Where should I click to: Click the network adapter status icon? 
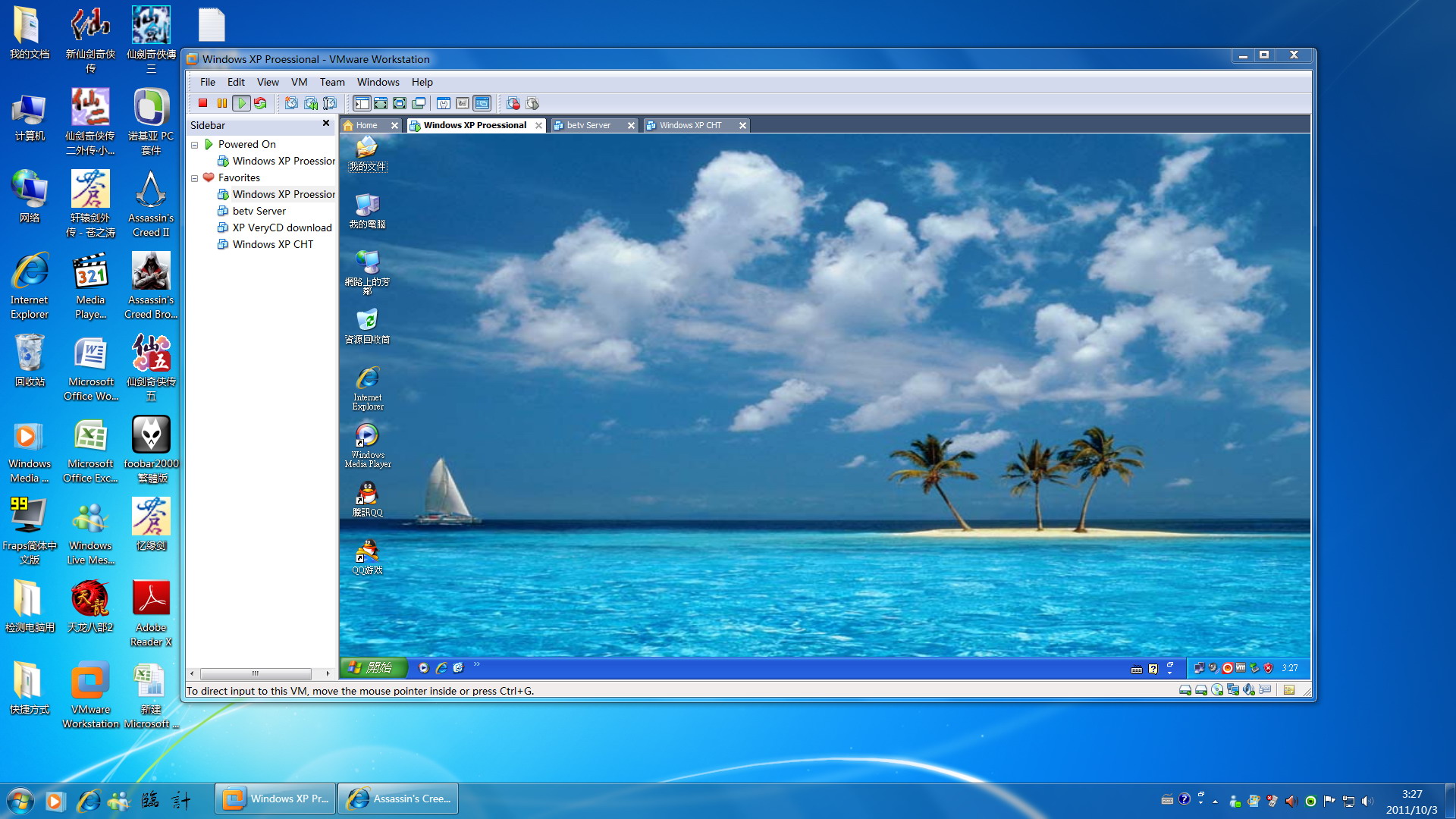pyautogui.click(x=1233, y=690)
